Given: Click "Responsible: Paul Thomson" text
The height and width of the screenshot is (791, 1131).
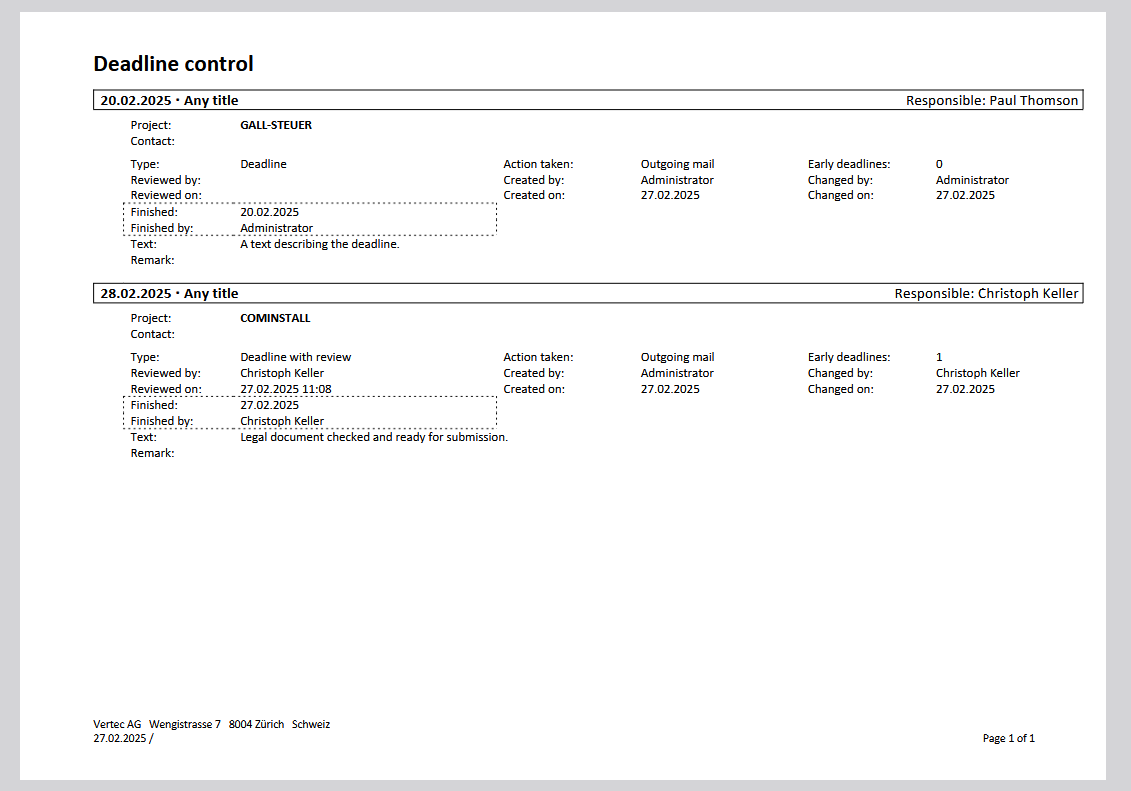Looking at the screenshot, I should click(991, 100).
